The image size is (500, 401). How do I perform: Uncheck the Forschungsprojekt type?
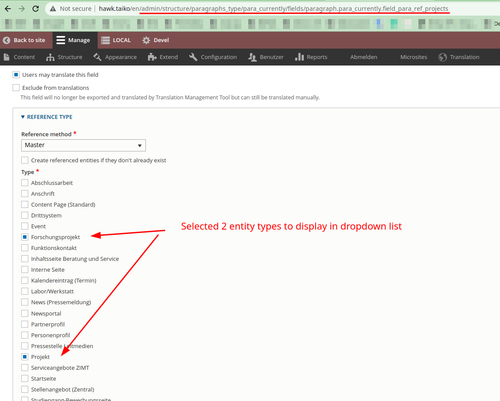[25, 237]
